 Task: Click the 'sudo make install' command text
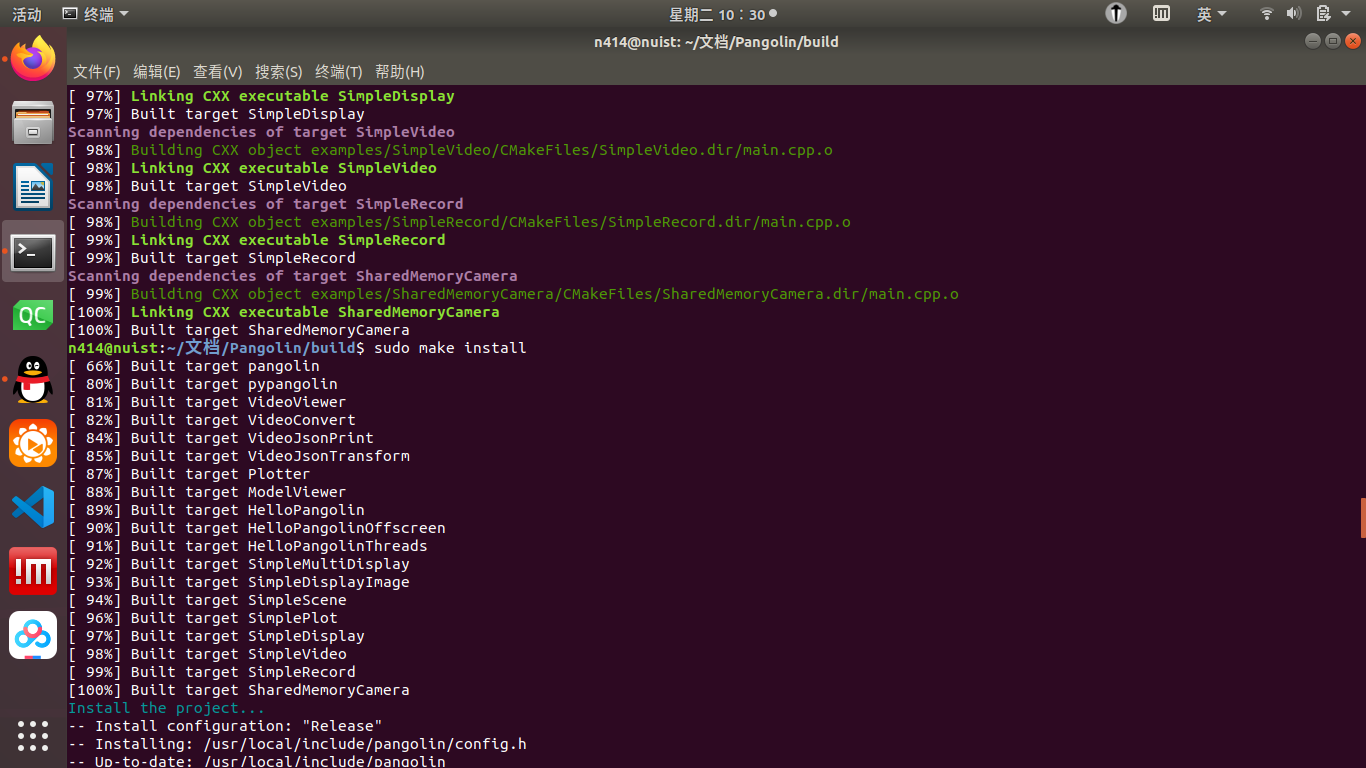point(450,348)
